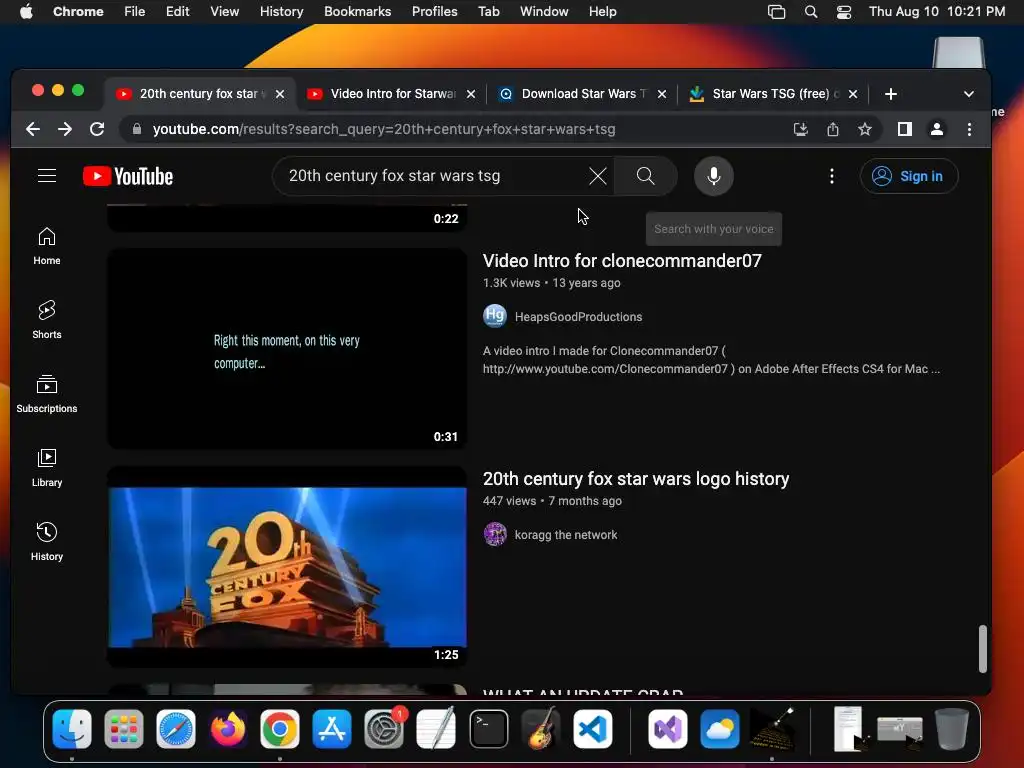
Task: Open '20th century fox star wars logo history' title
Action: coord(635,479)
